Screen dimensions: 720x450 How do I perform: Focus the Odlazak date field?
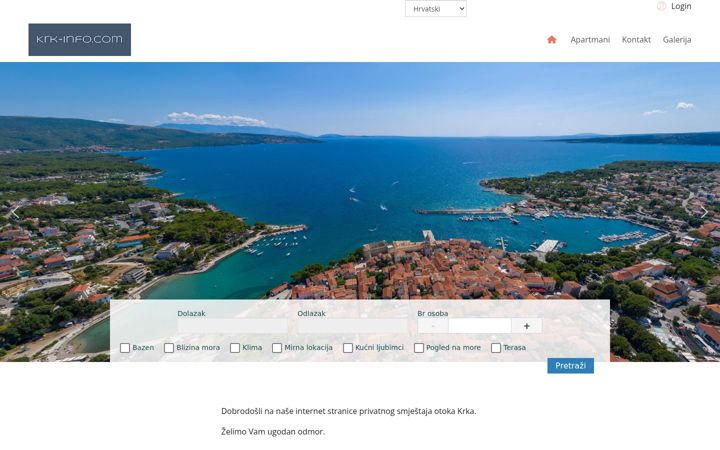[x=352, y=326]
